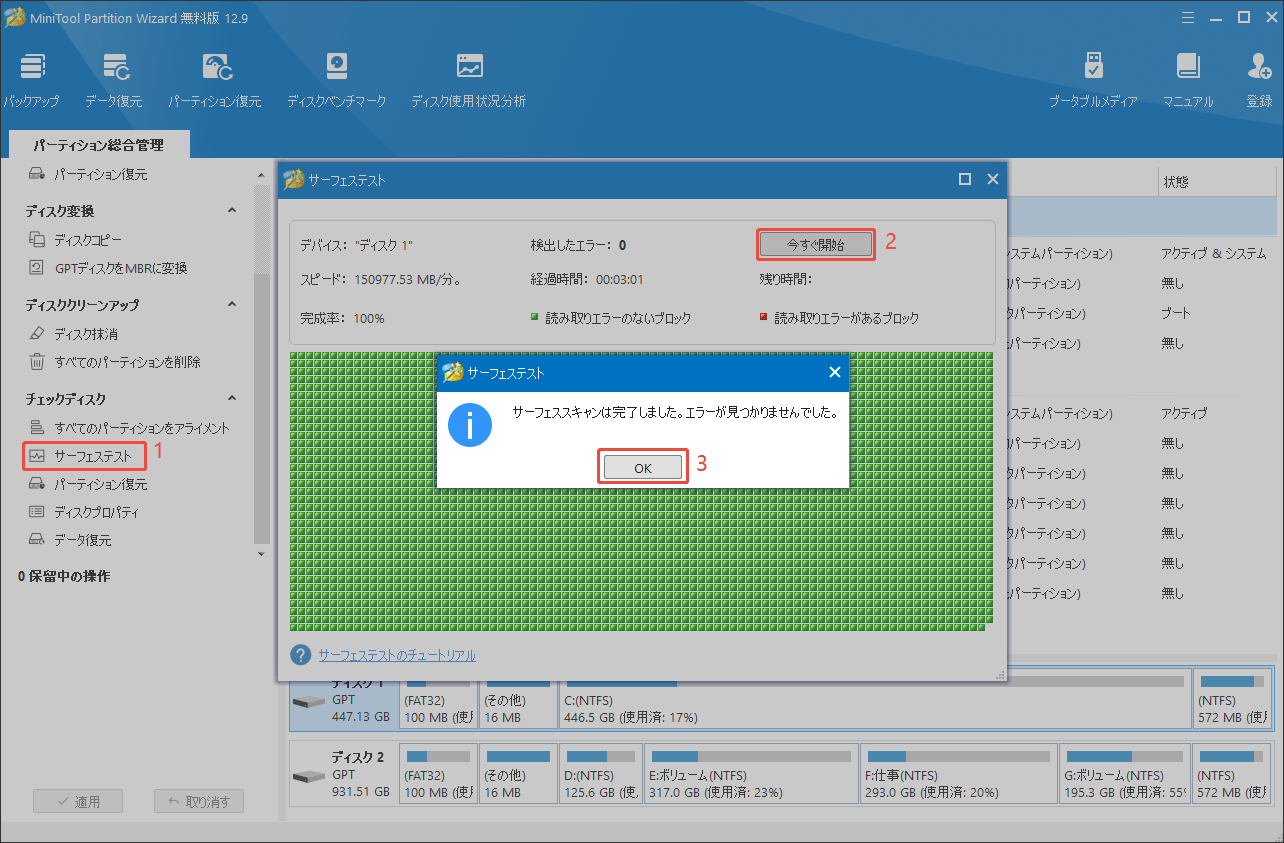
Task: Click the 適用 button
Action: pyautogui.click(x=78, y=801)
